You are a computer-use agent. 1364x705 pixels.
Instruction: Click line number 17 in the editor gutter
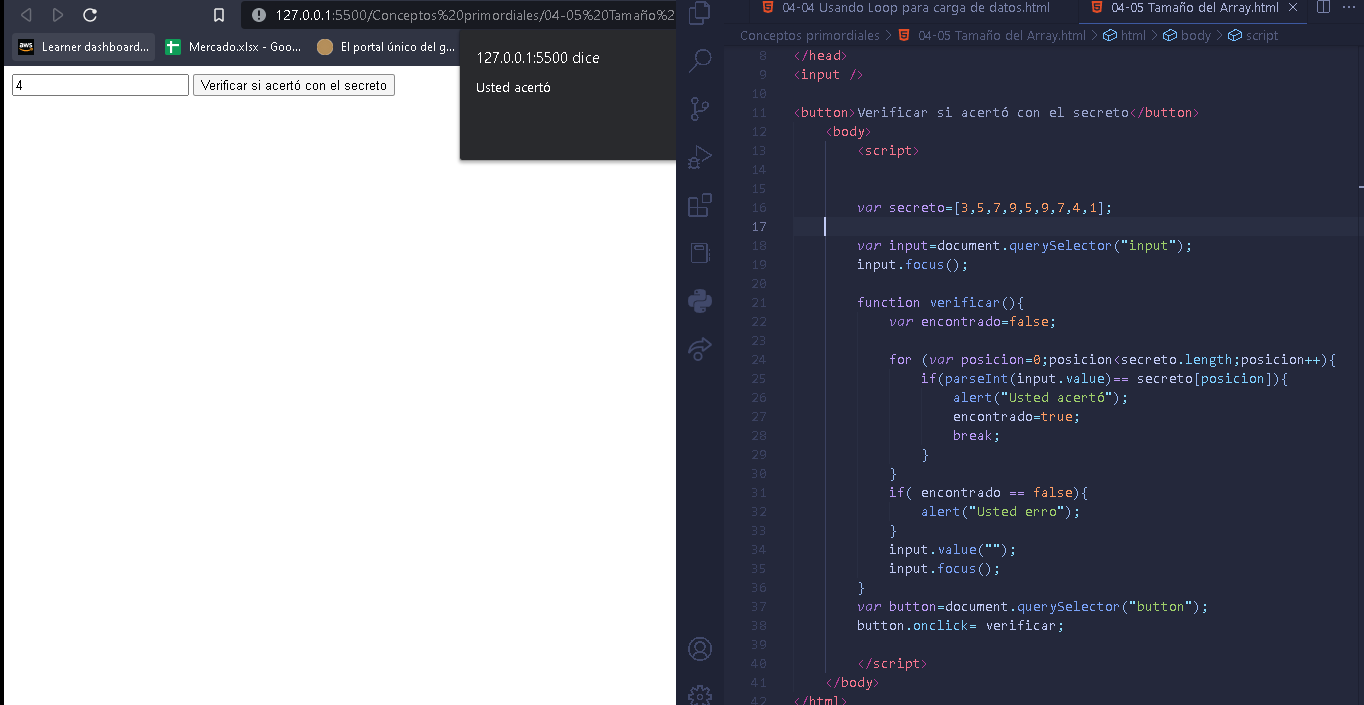pos(759,227)
